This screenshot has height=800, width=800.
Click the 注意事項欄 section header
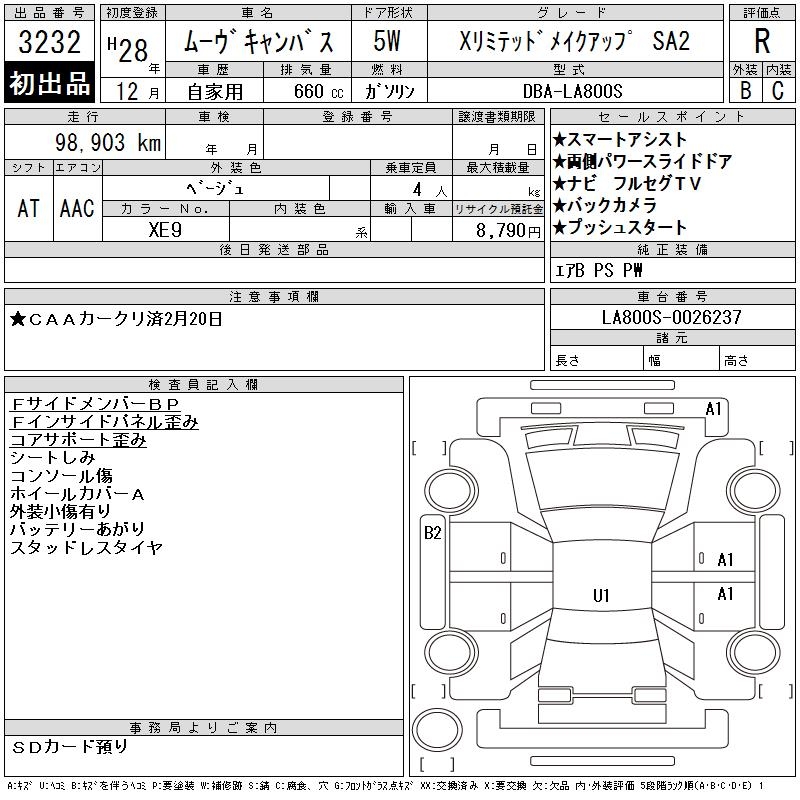click(274, 297)
